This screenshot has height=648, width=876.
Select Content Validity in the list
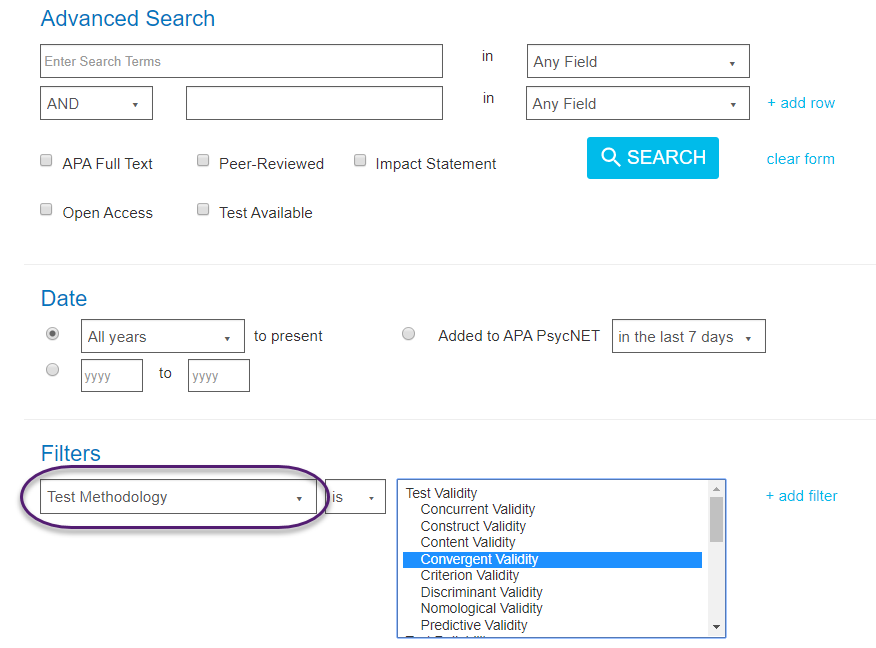click(468, 542)
